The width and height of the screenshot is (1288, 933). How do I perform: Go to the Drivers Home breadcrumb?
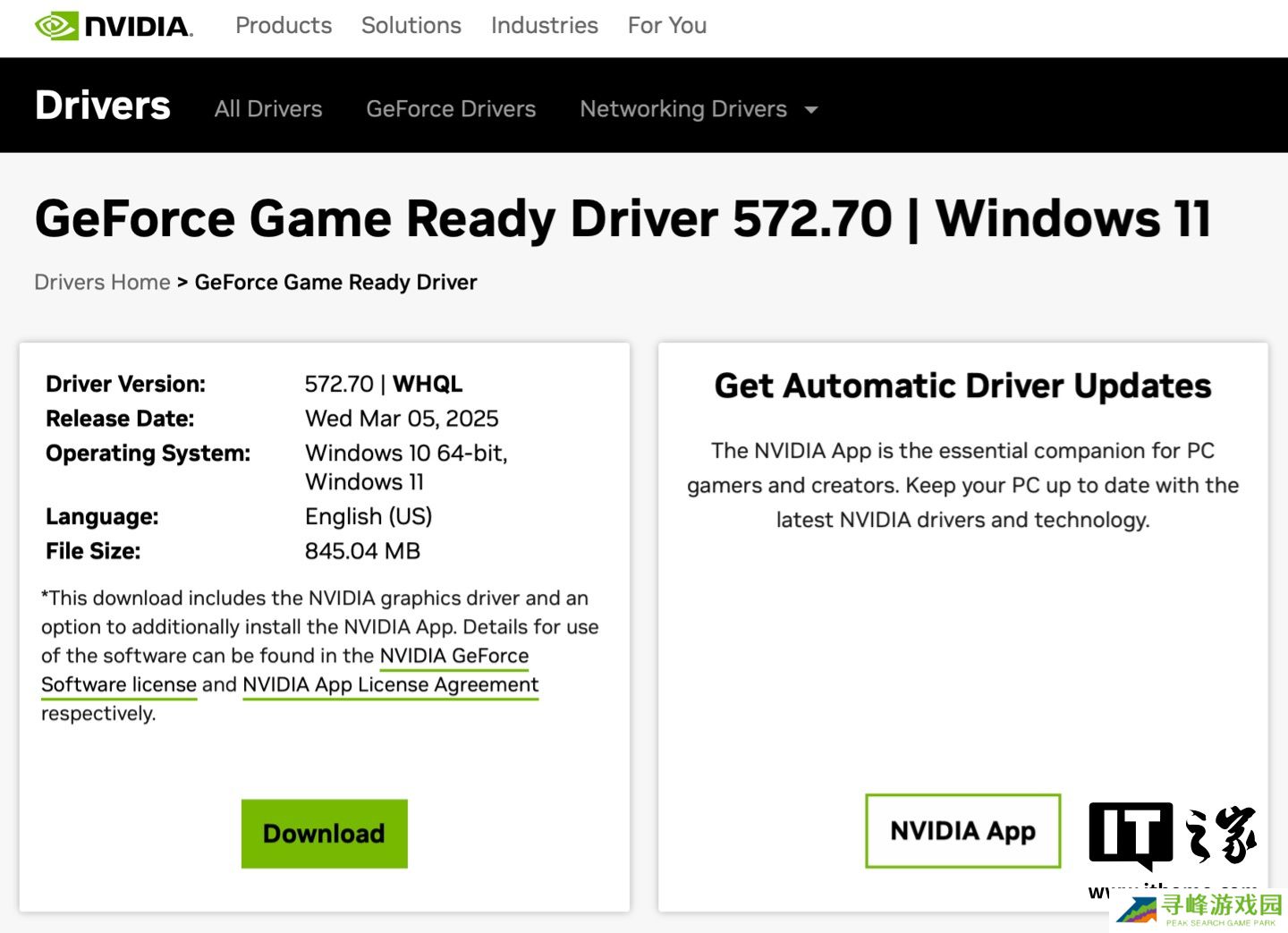tap(102, 283)
